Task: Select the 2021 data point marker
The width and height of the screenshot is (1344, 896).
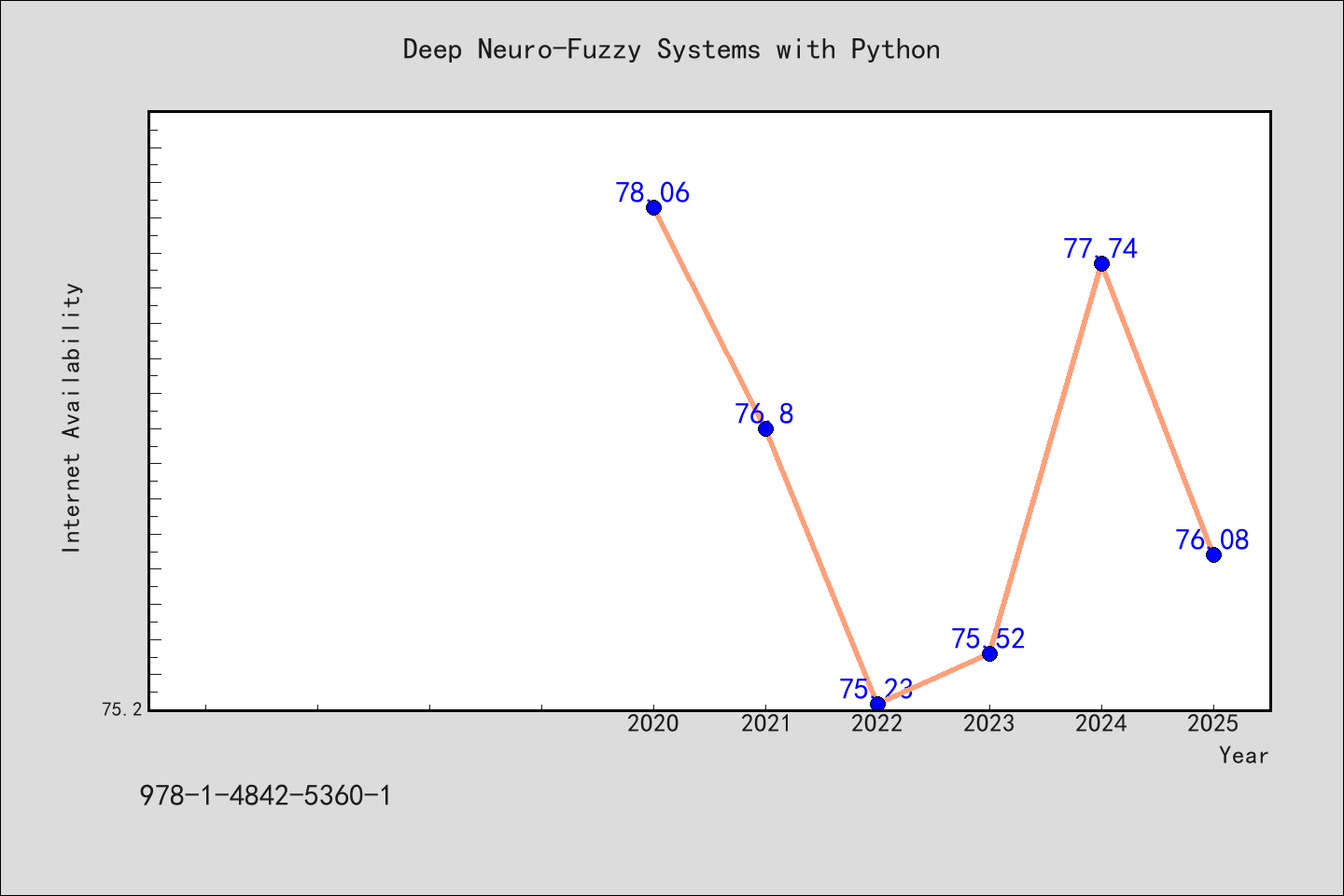Action: pos(765,428)
